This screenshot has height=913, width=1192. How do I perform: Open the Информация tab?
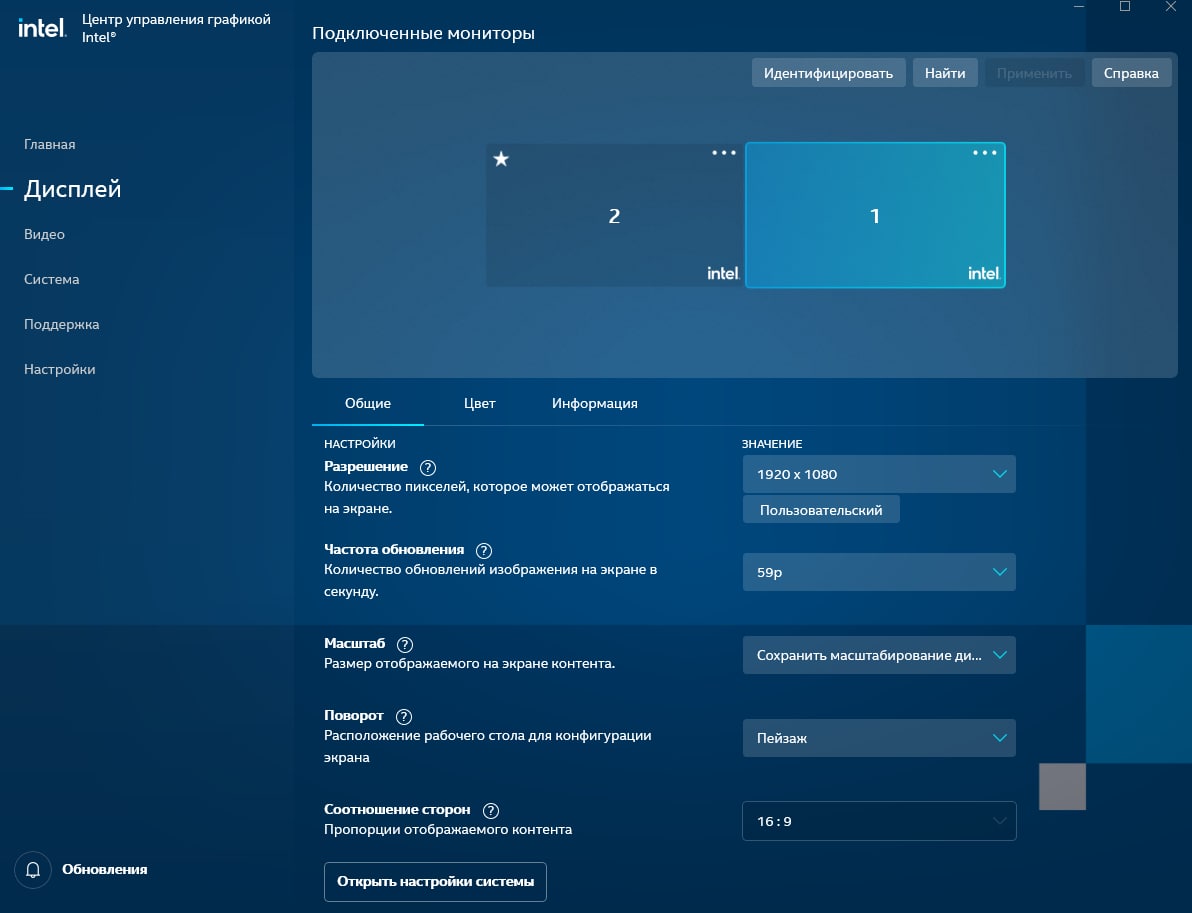click(594, 404)
